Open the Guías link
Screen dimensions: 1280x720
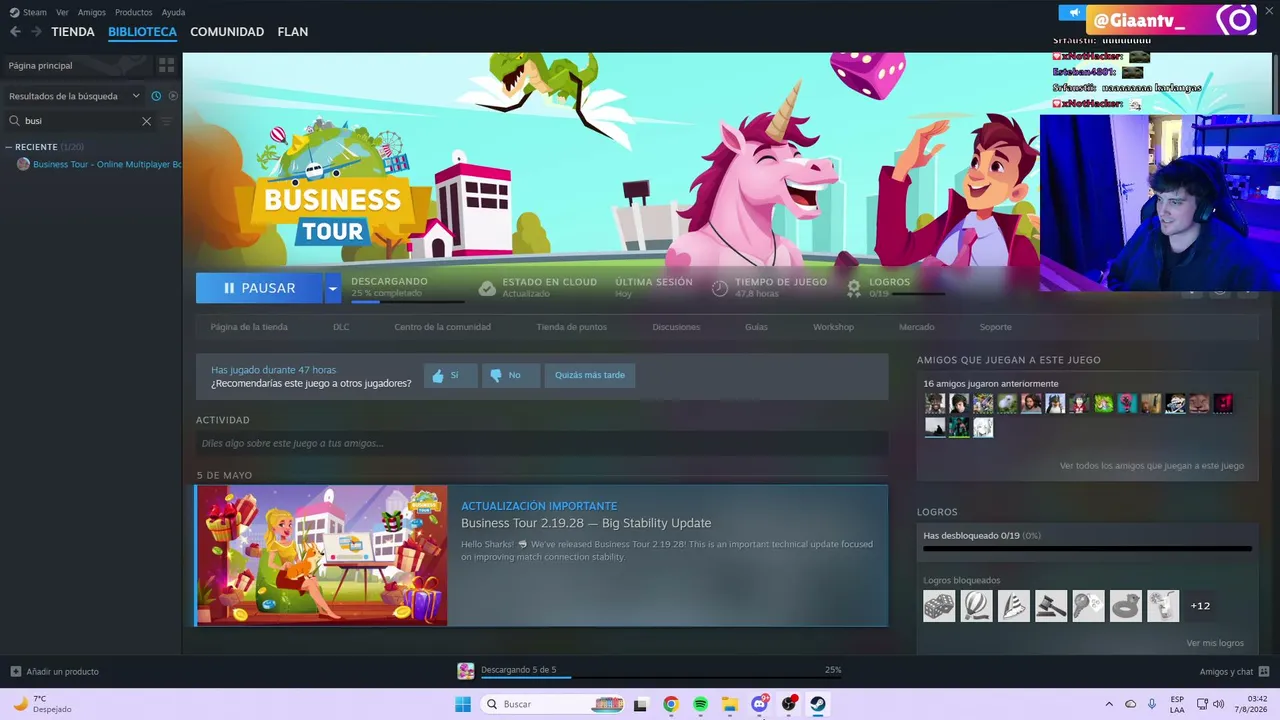tap(756, 327)
